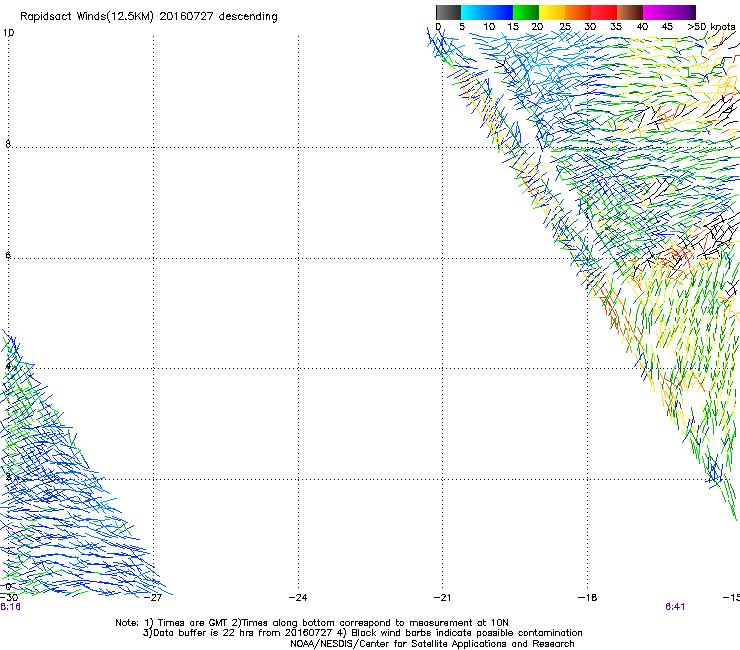Click the '>50 knots' legend label
The width and height of the screenshot is (740, 650).
(x=711, y=27)
